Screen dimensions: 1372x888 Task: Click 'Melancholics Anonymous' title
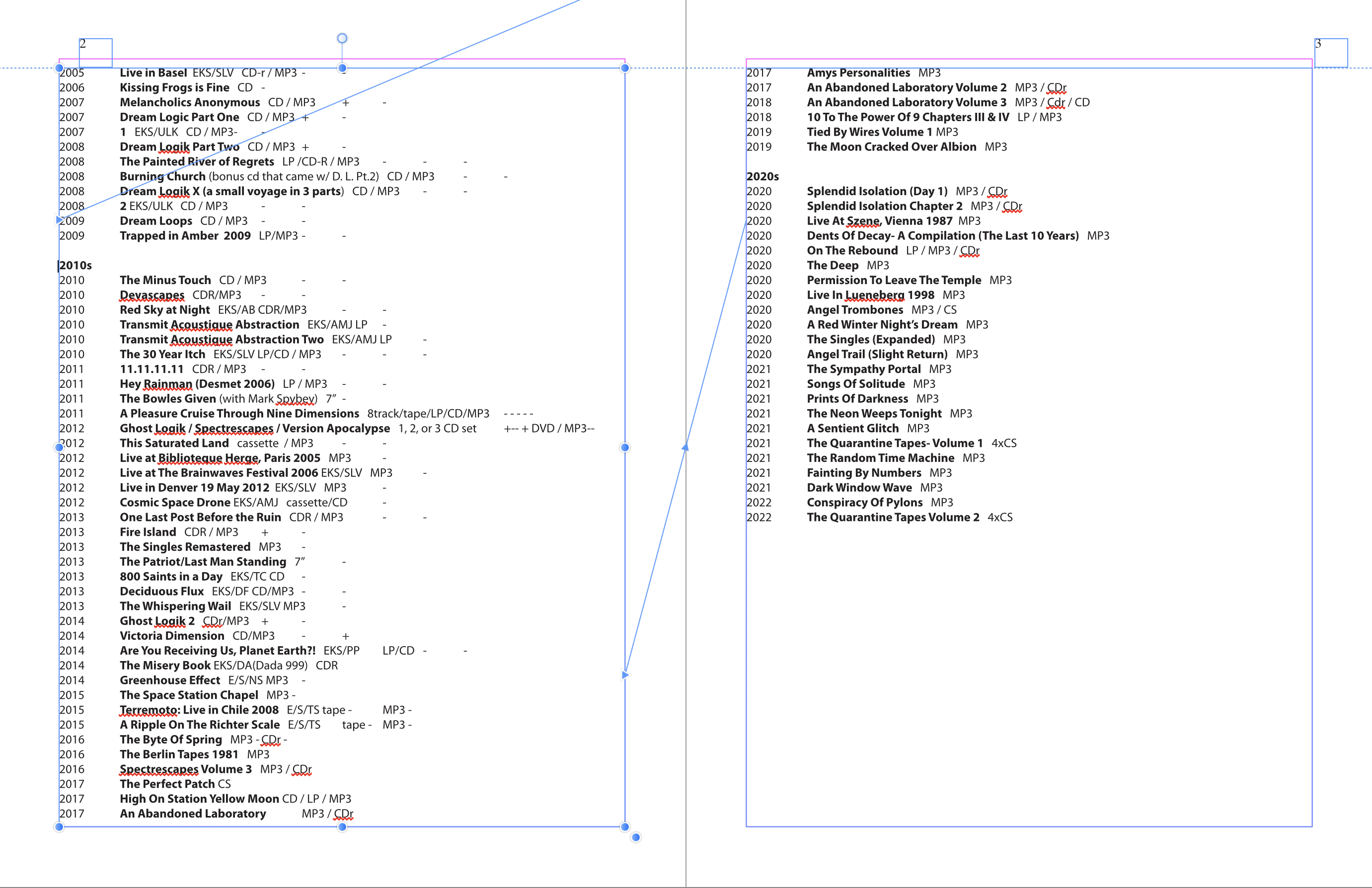[x=190, y=103]
